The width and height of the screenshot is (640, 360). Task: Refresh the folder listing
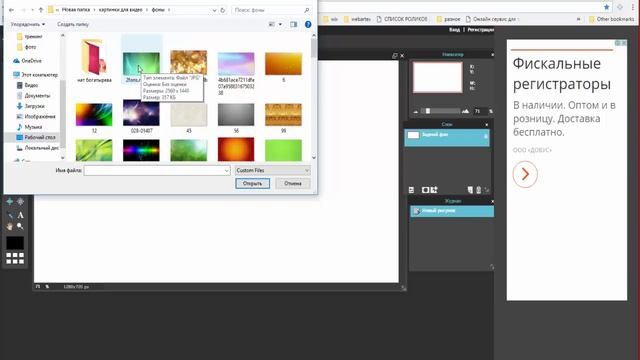223,10
